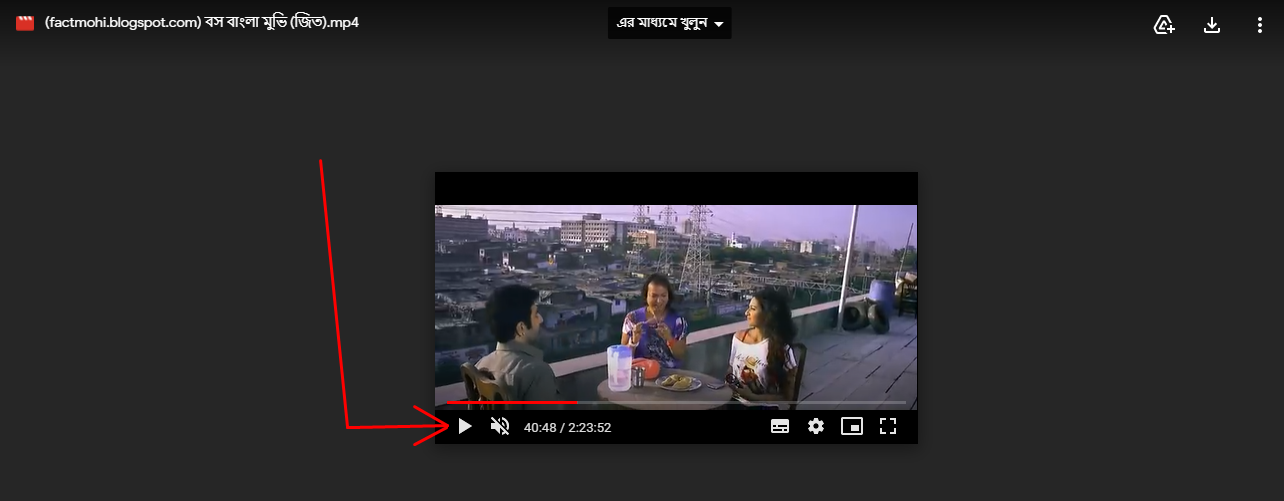Click the 40:48 / 2:23:52 time display
Screen dimensions: 1284x501
[568, 428]
